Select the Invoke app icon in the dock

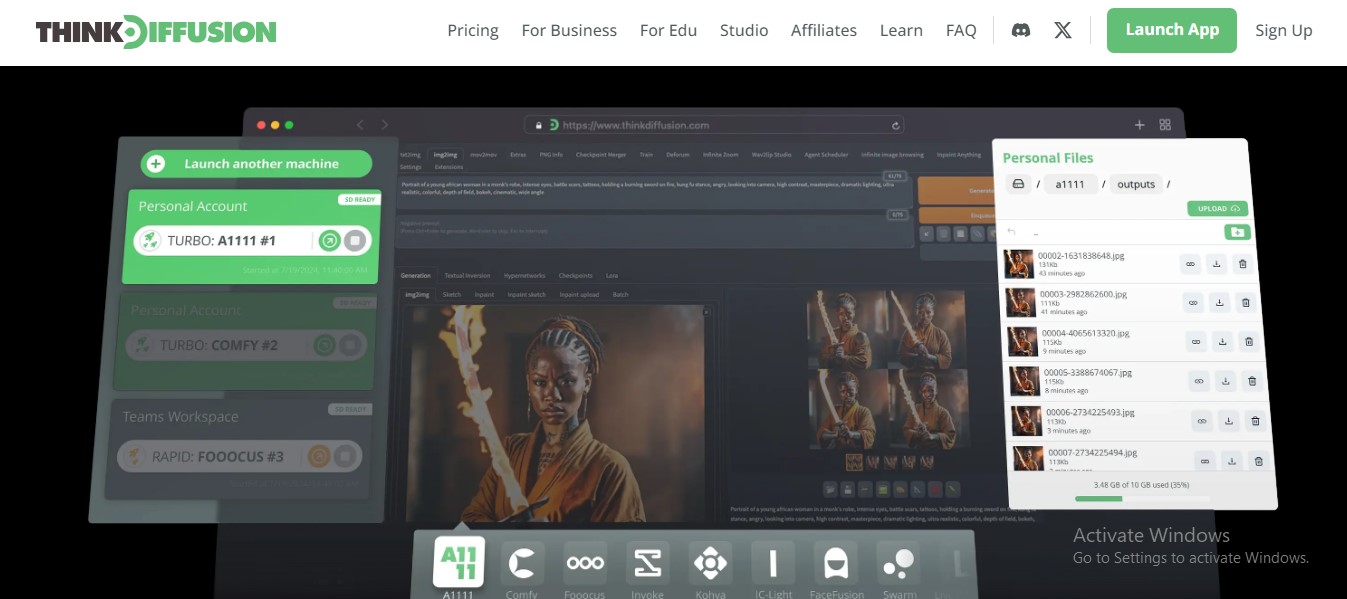(648, 563)
